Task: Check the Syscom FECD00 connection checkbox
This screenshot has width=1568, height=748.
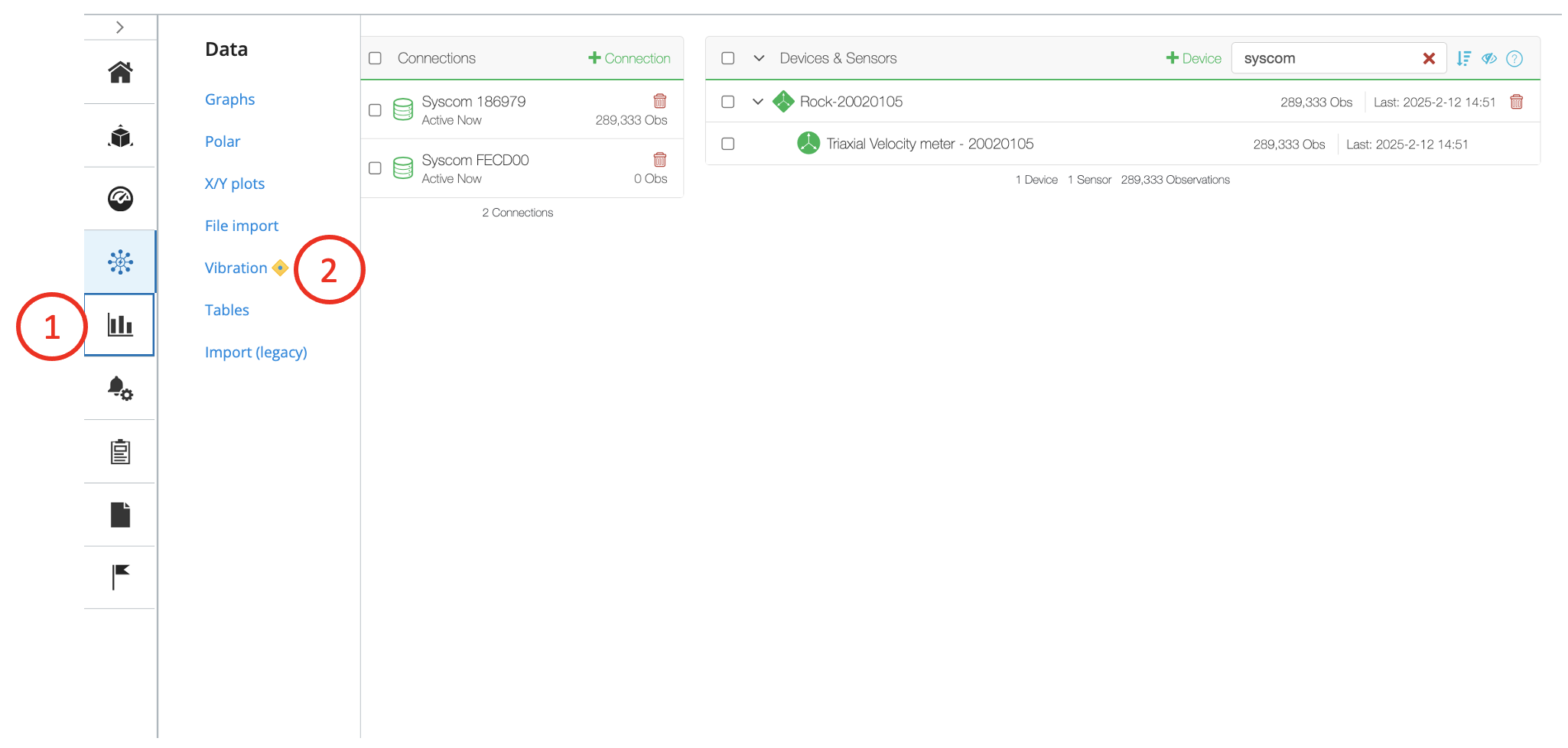Action: point(375,168)
